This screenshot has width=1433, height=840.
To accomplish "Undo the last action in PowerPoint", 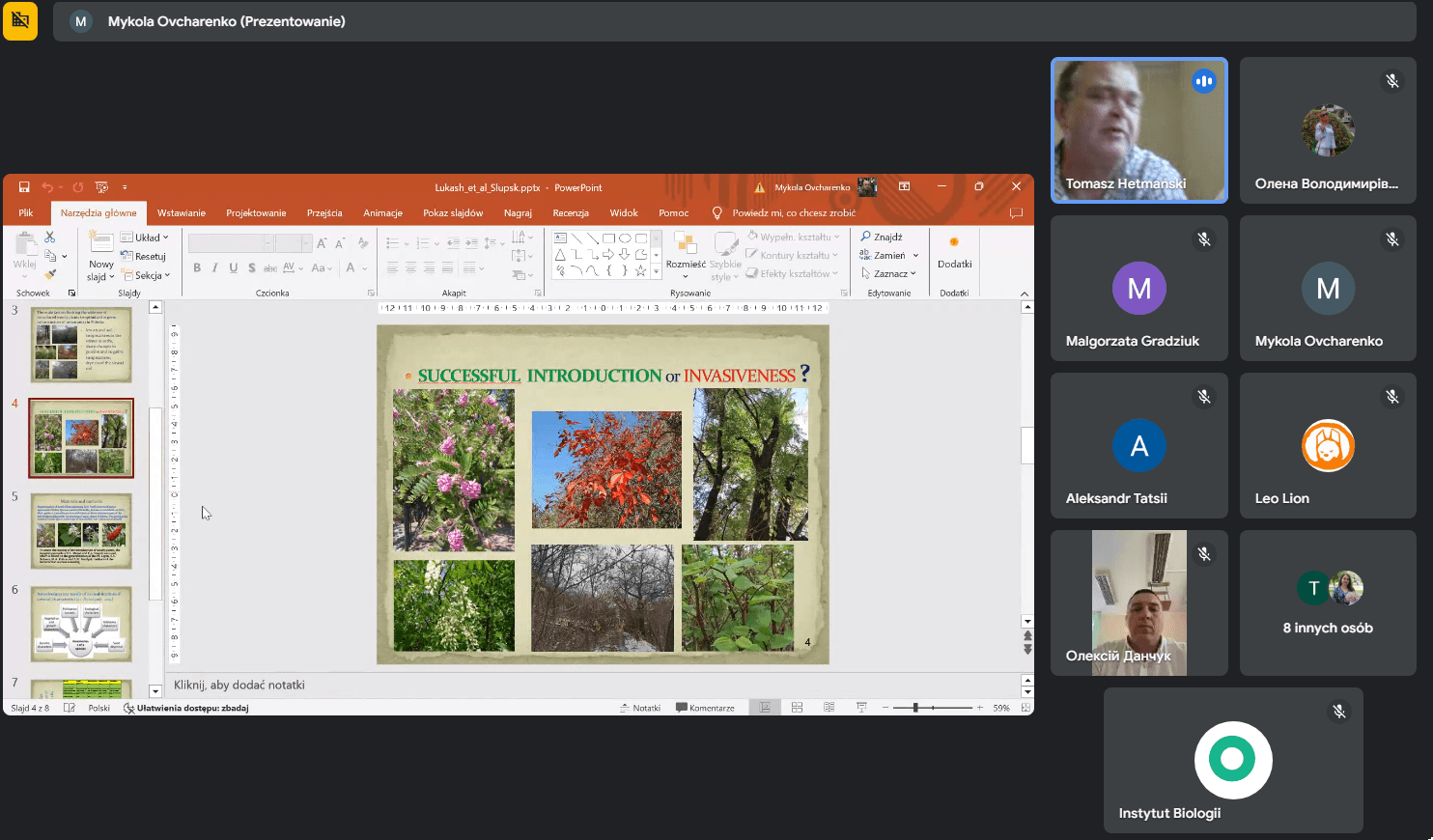I will coord(46,187).
